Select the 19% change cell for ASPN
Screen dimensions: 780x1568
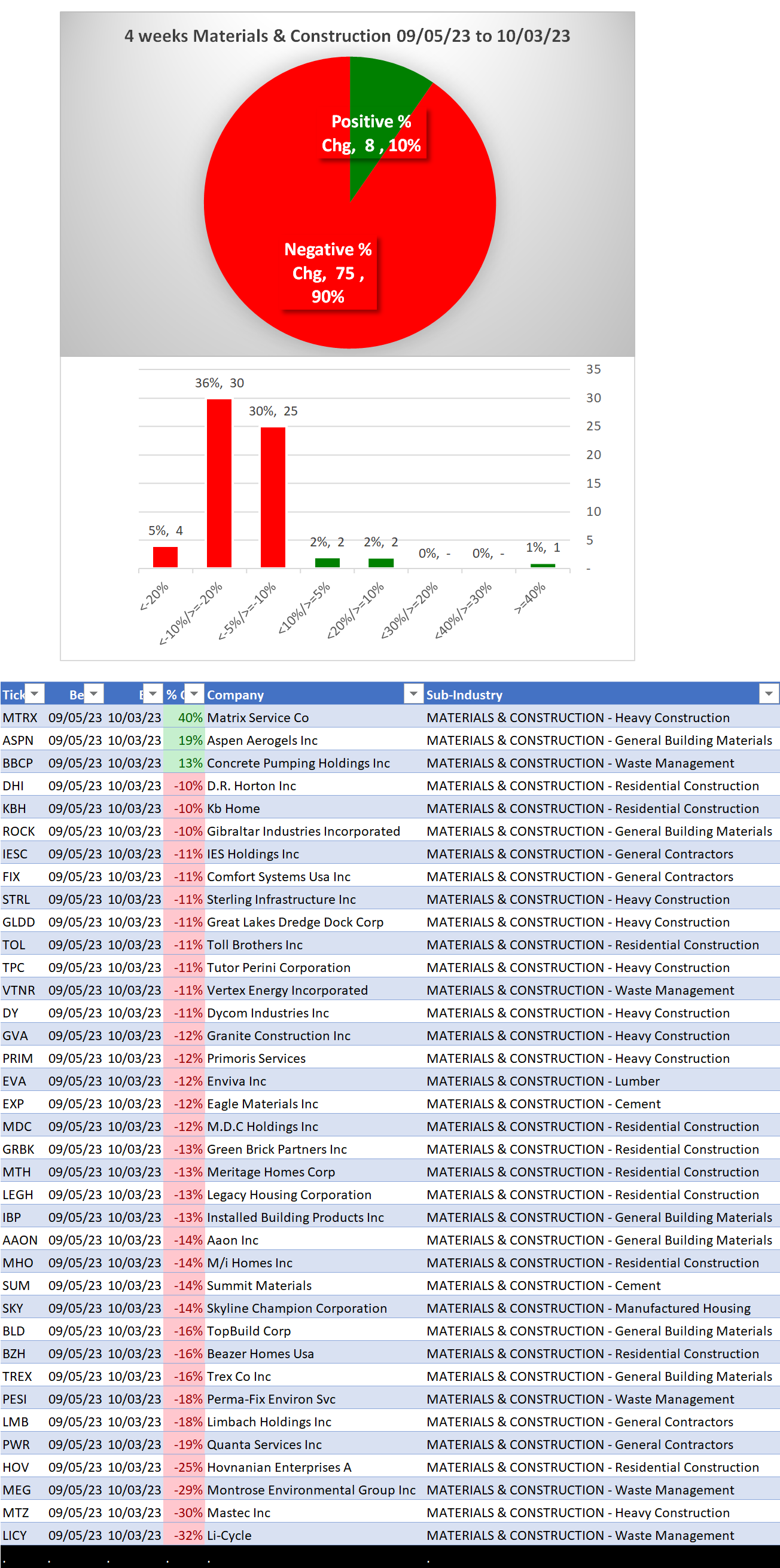184,740
